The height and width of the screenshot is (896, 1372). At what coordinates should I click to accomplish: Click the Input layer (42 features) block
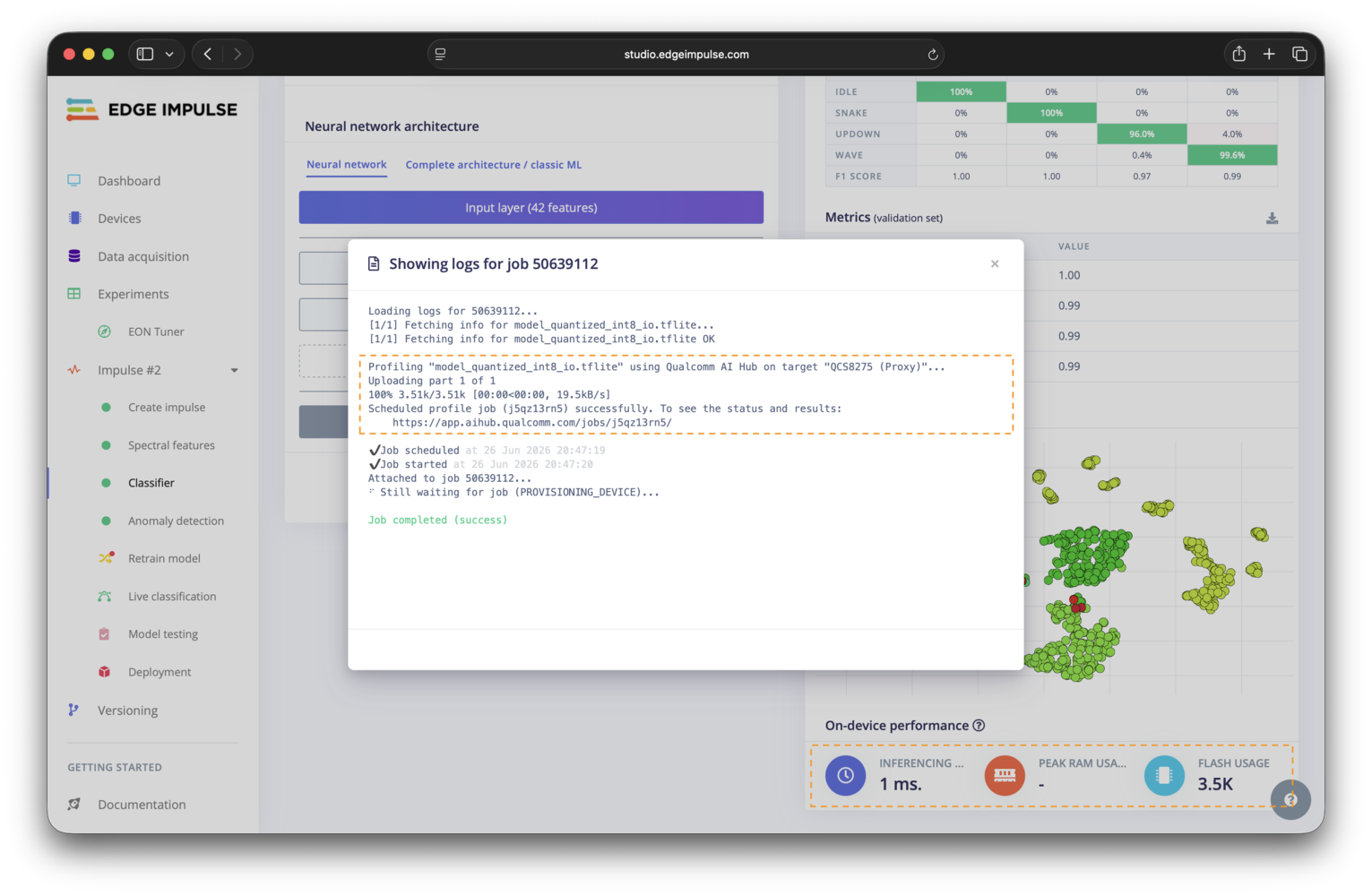[x=531, y=207]
